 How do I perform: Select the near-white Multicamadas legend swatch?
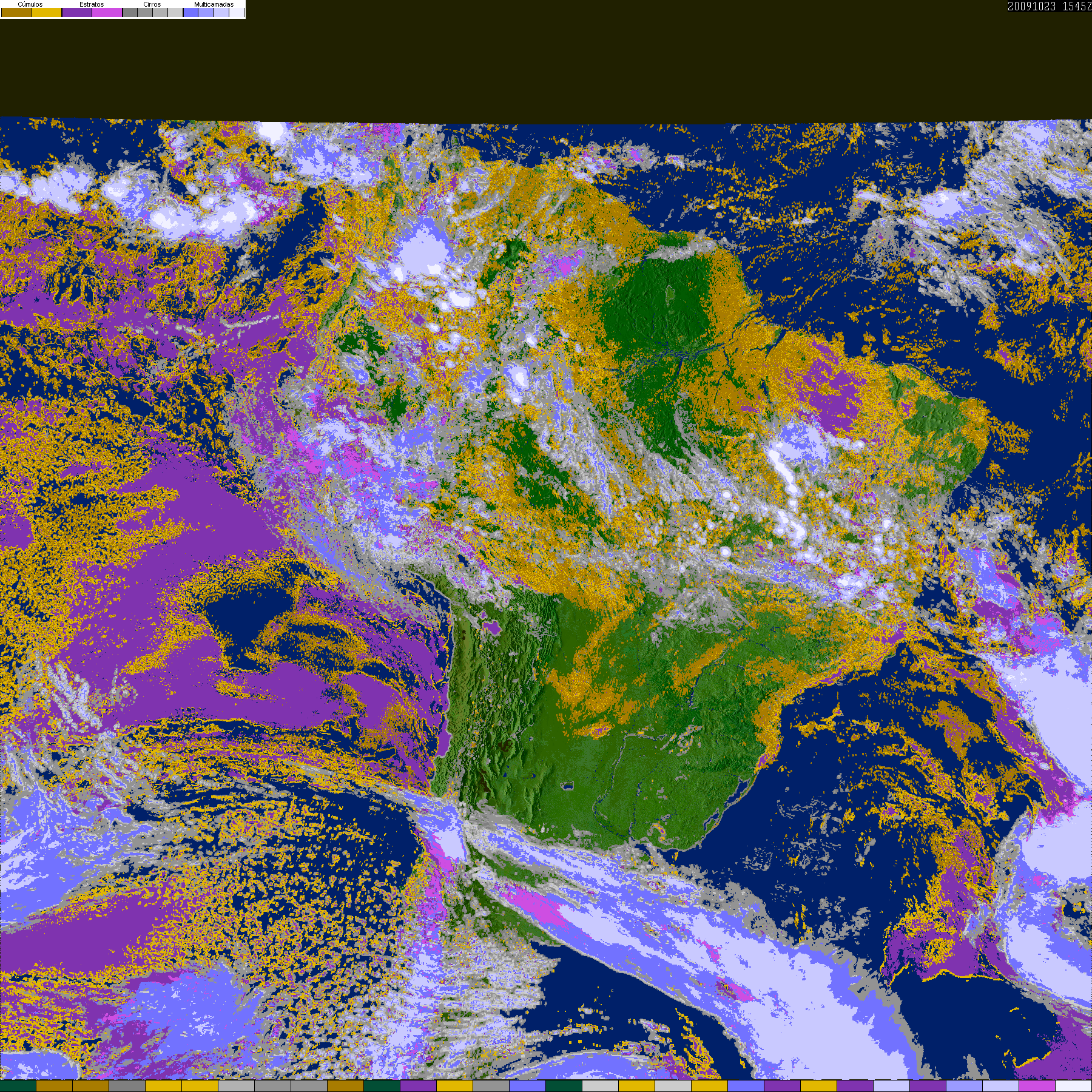[x=237, y=12]
